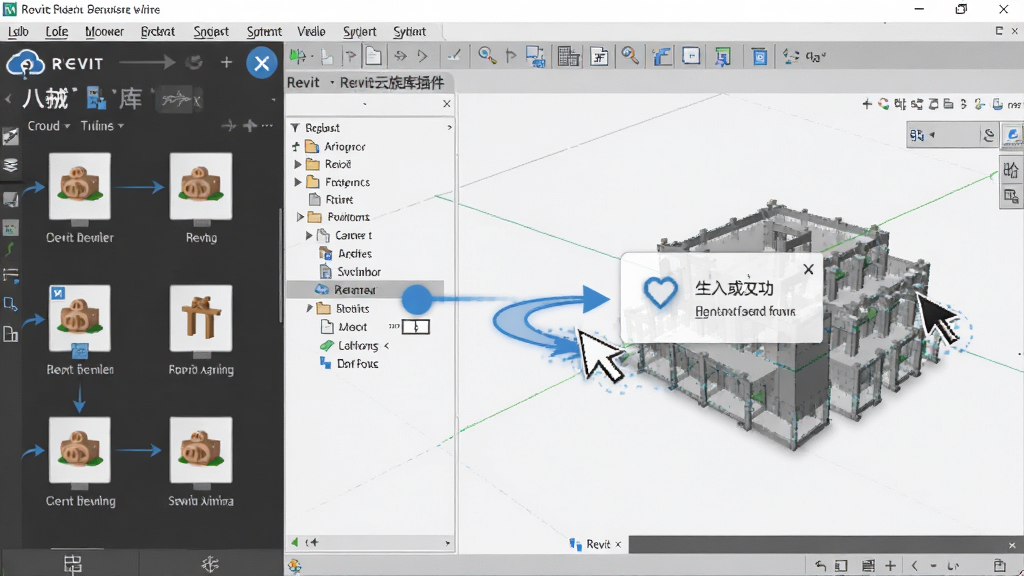Click the bottom-left grid layout icon
Viewport: 1024px width, 576px height.
coord(72,564)
